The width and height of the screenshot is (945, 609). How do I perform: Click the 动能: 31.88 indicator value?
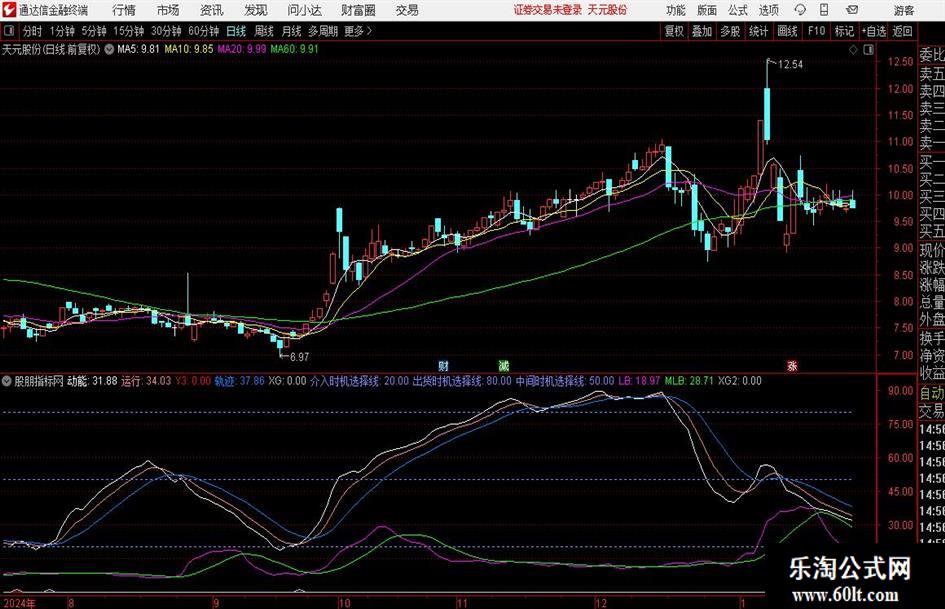tap(92, 381)
